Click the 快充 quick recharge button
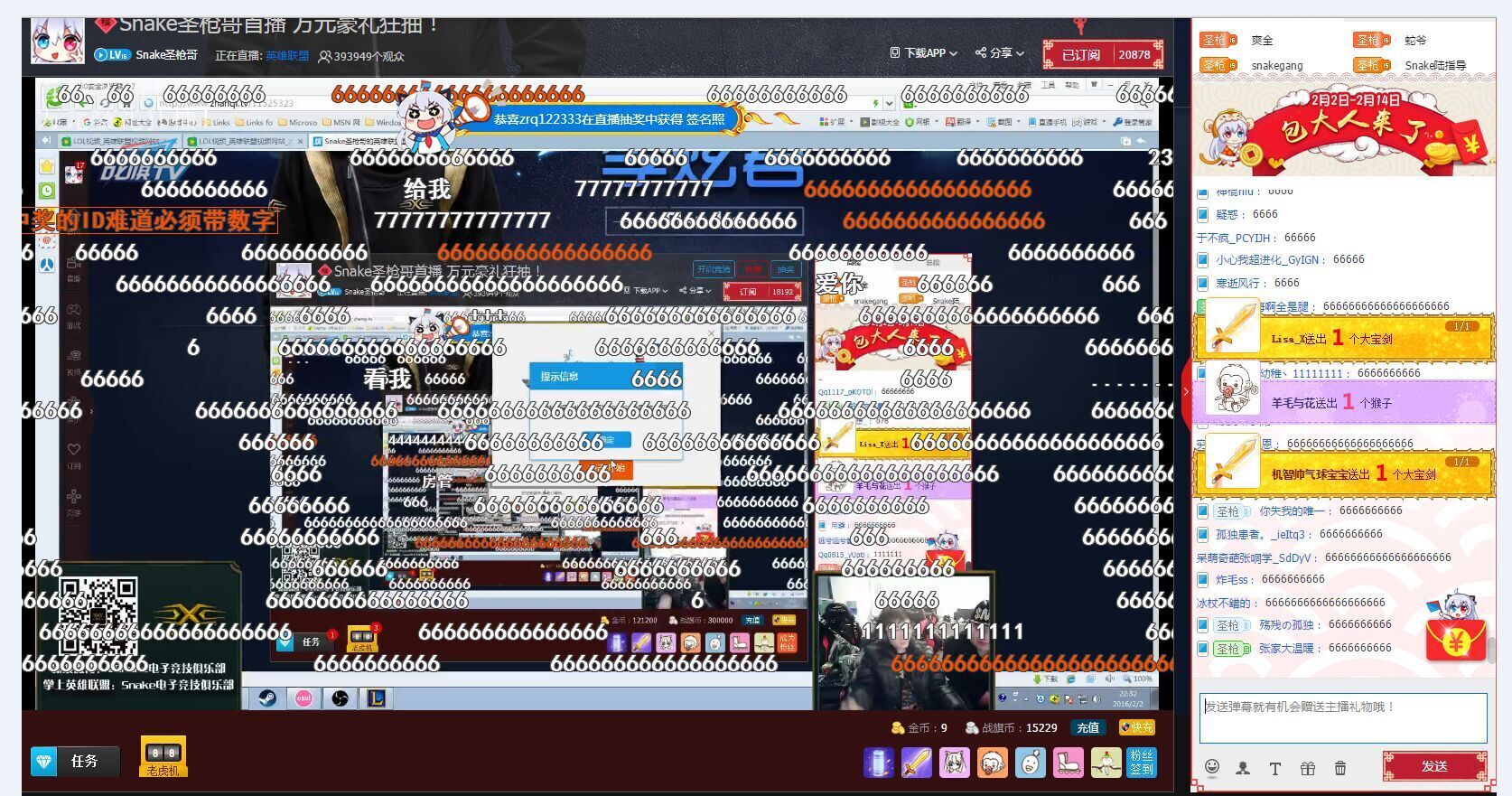 (x=1136, y=727)
